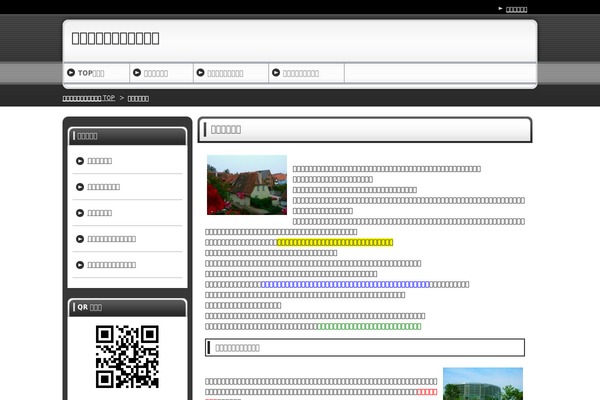Click the arrow icon on the second header nav item

coord(137,72)
